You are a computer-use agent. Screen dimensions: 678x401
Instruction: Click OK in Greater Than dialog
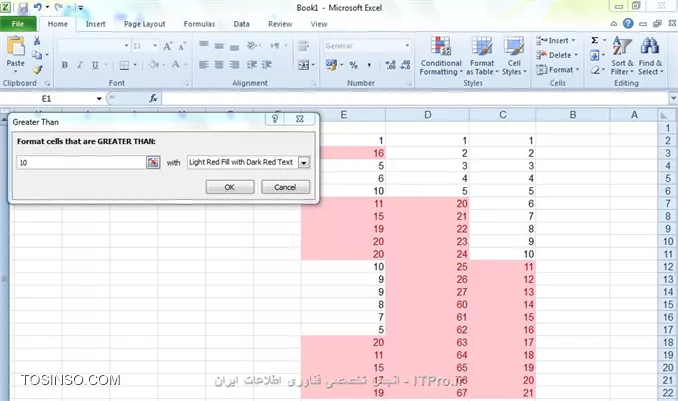click(230, 187)
